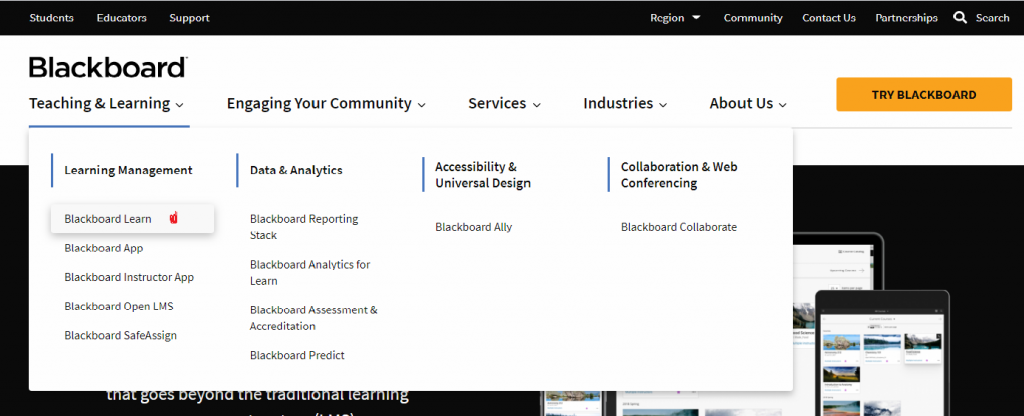Expand the Industries menu
1024x416 pixels.
pos(625,103)
